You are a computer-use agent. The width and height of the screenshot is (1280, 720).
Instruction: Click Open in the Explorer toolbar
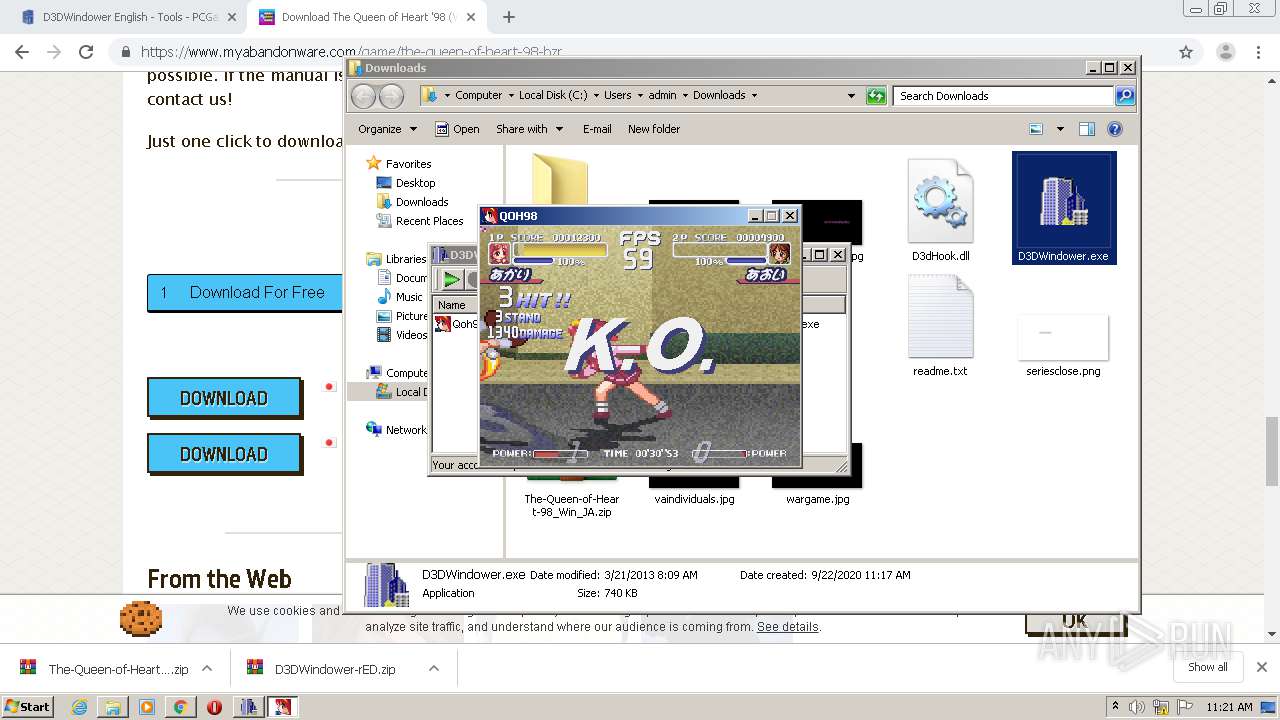click(x=457, y=129)
